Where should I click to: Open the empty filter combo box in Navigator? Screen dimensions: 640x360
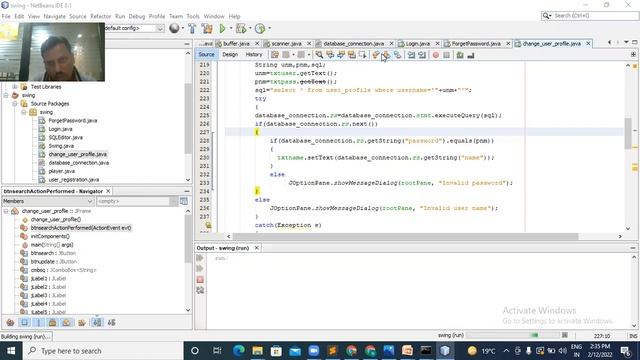coord(137,201)
